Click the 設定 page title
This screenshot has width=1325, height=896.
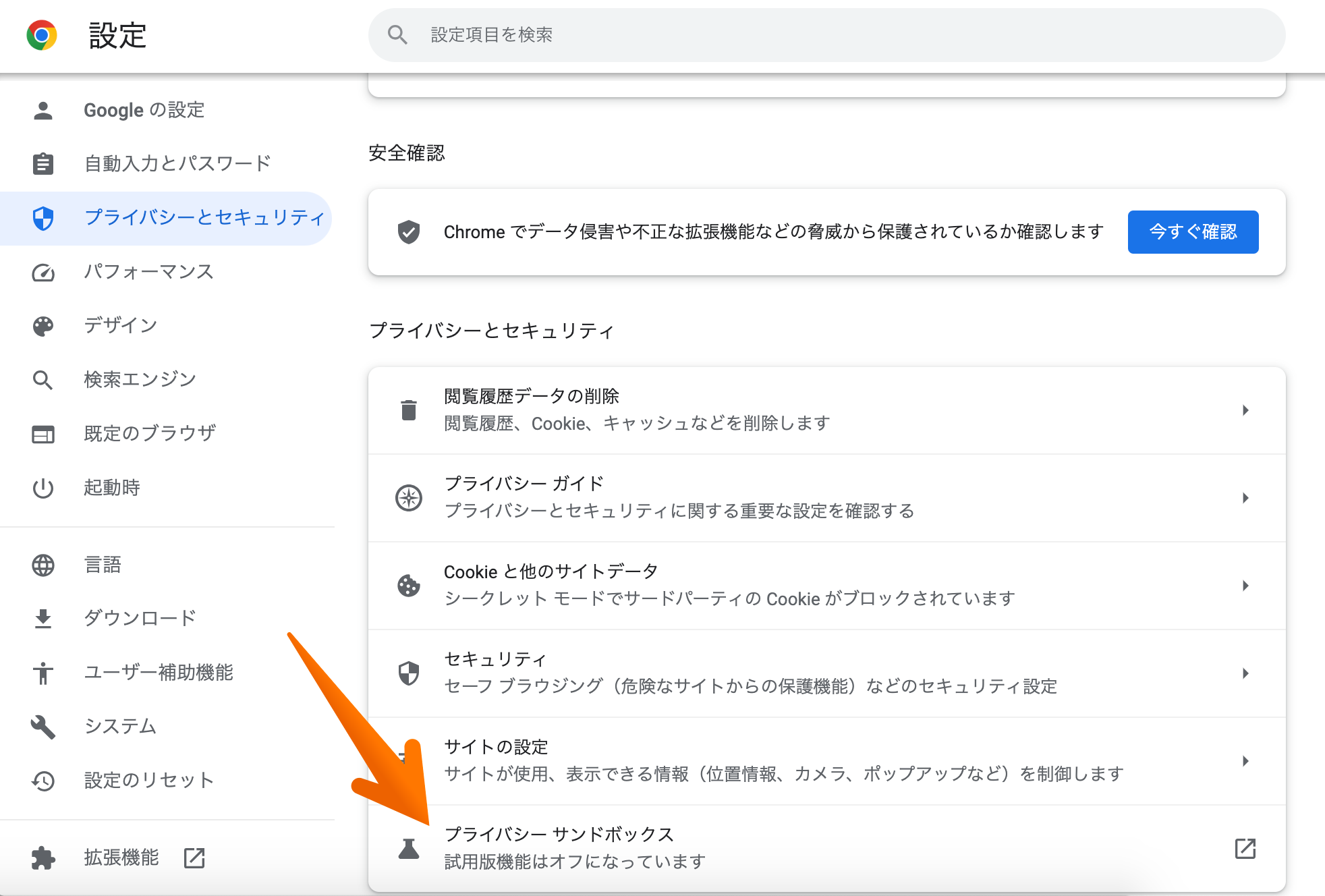coord(117,35)
